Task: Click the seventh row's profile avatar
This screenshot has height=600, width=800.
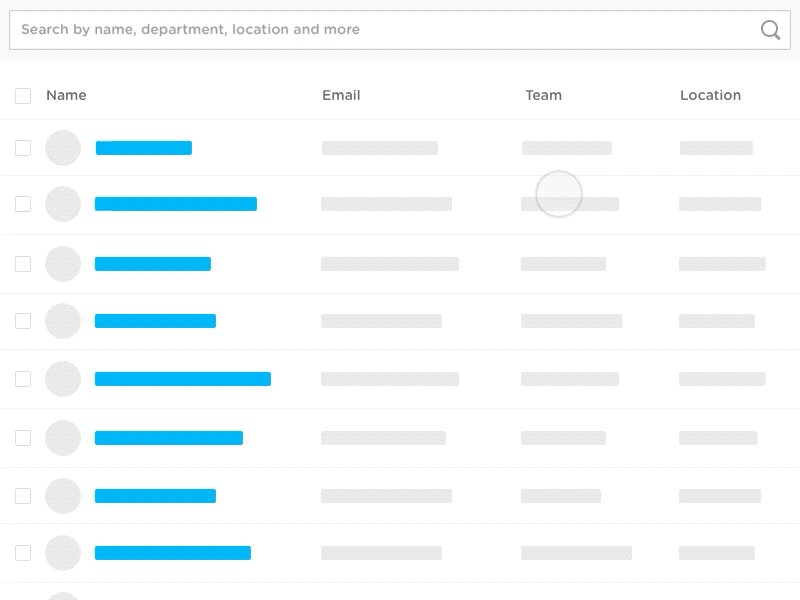Action: coord(63,495)
